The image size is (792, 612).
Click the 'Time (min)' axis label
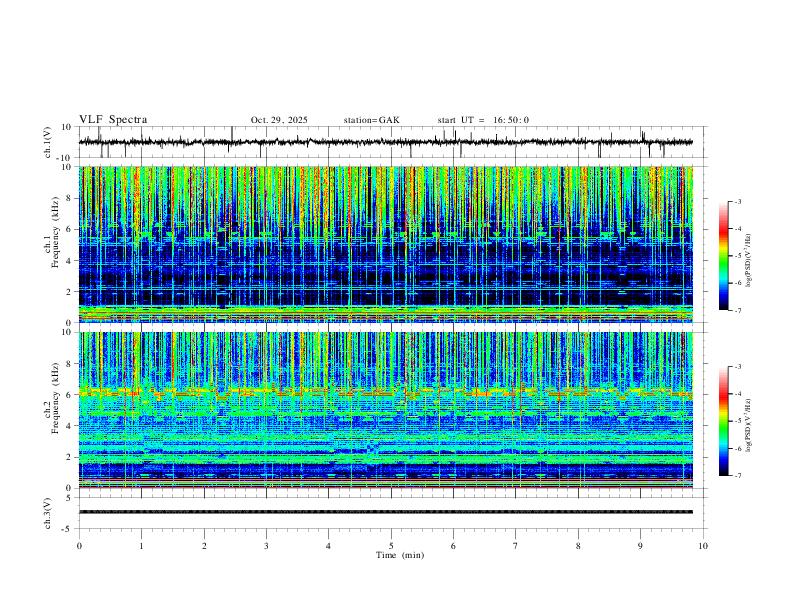400,555
